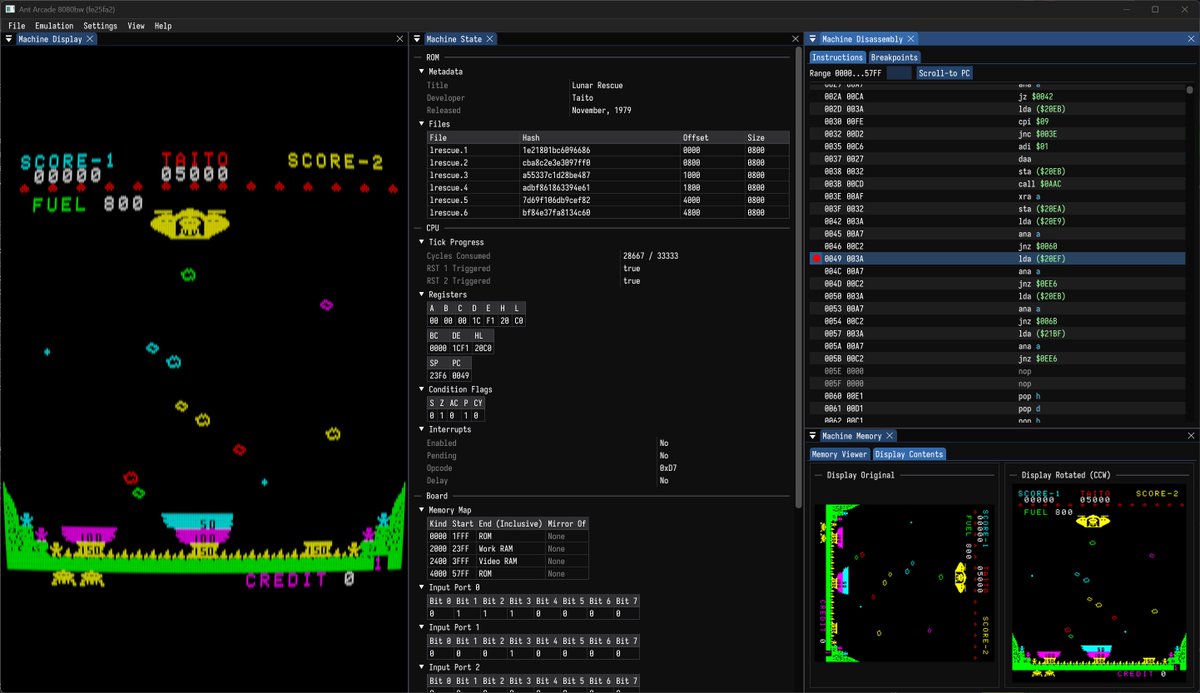This screenshot has width=1200, height=693.
Task: Collapse the Input Port 0 section
Action: (421, 587)
